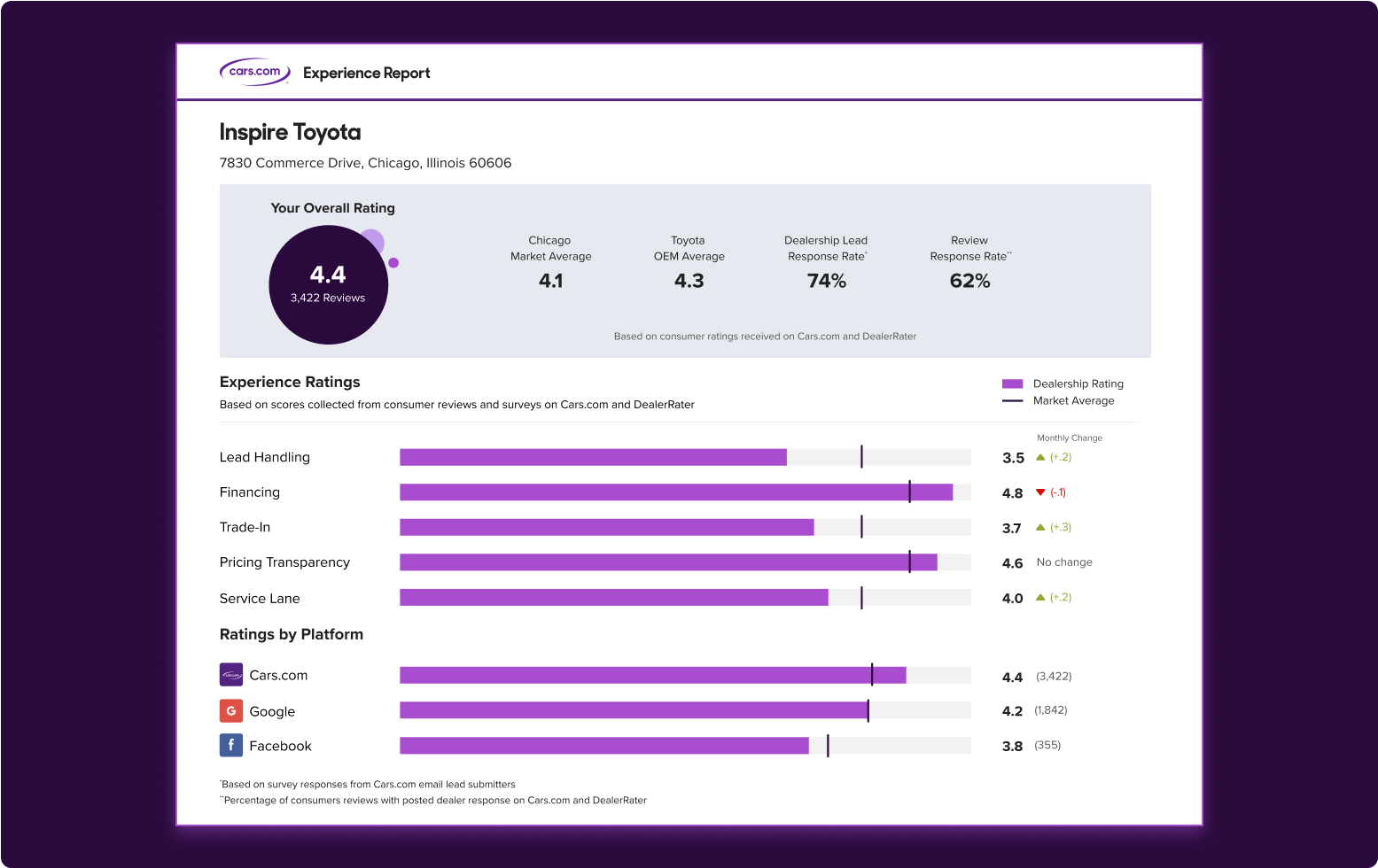Image resolution: width=1378 pixels, height=868 pixels.
Task: Click the Trade-In green up arrow
Action: click(x=1040, y=527)
